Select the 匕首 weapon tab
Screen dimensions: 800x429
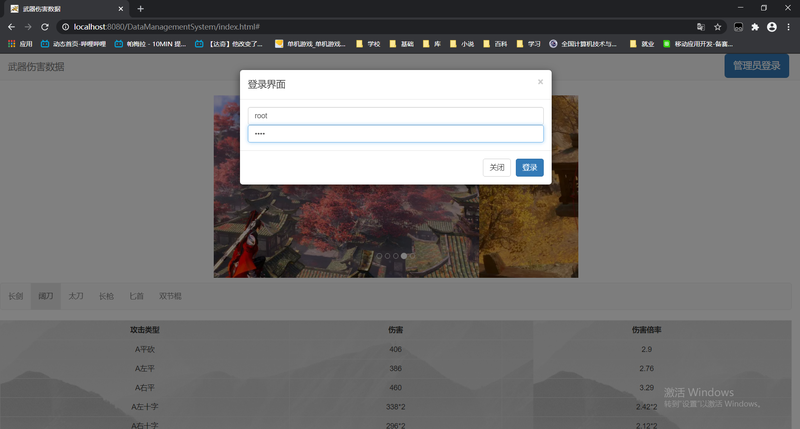pyautogui.click(x=136, y=296)
